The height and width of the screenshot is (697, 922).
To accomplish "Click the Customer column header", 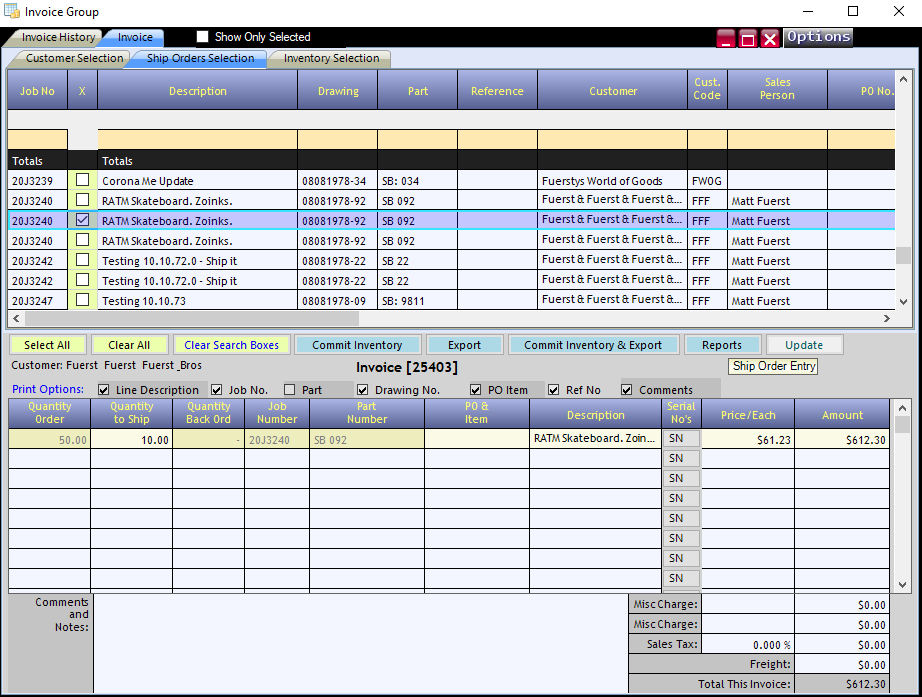I will [613, 91].
